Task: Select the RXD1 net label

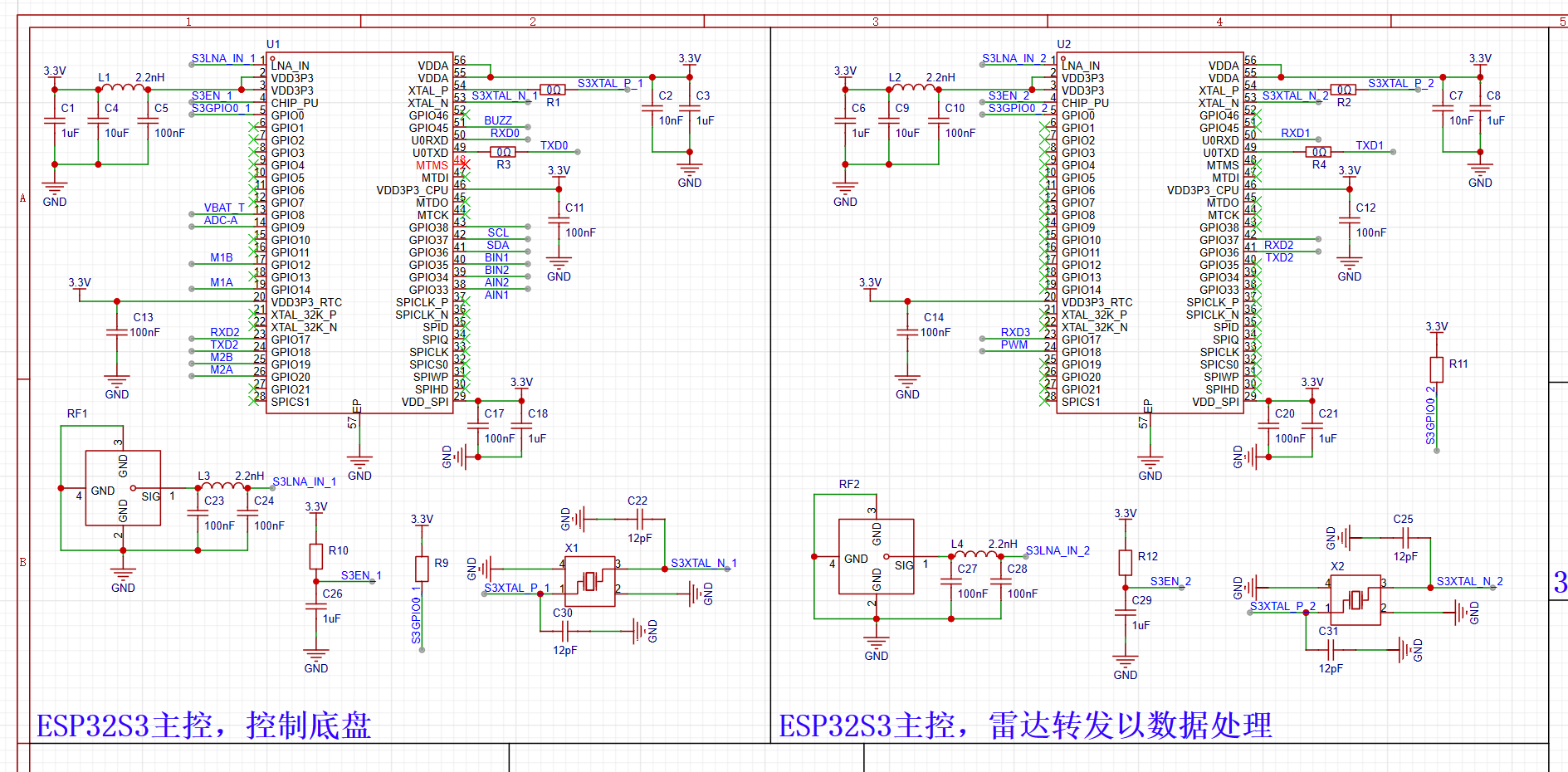Action: pos(1296,133)
